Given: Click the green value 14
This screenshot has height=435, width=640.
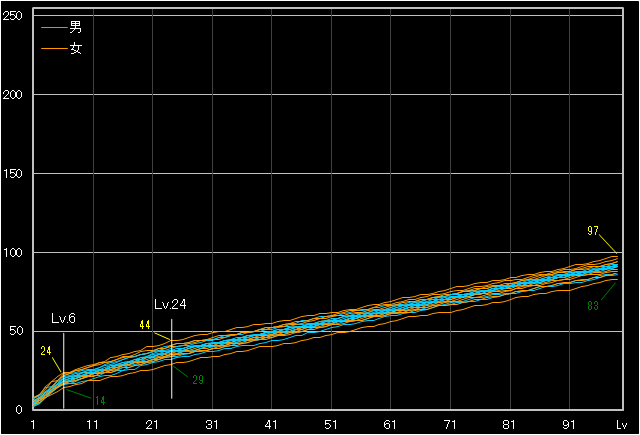Looking at the screenshot, I should [x=100, y=401].
